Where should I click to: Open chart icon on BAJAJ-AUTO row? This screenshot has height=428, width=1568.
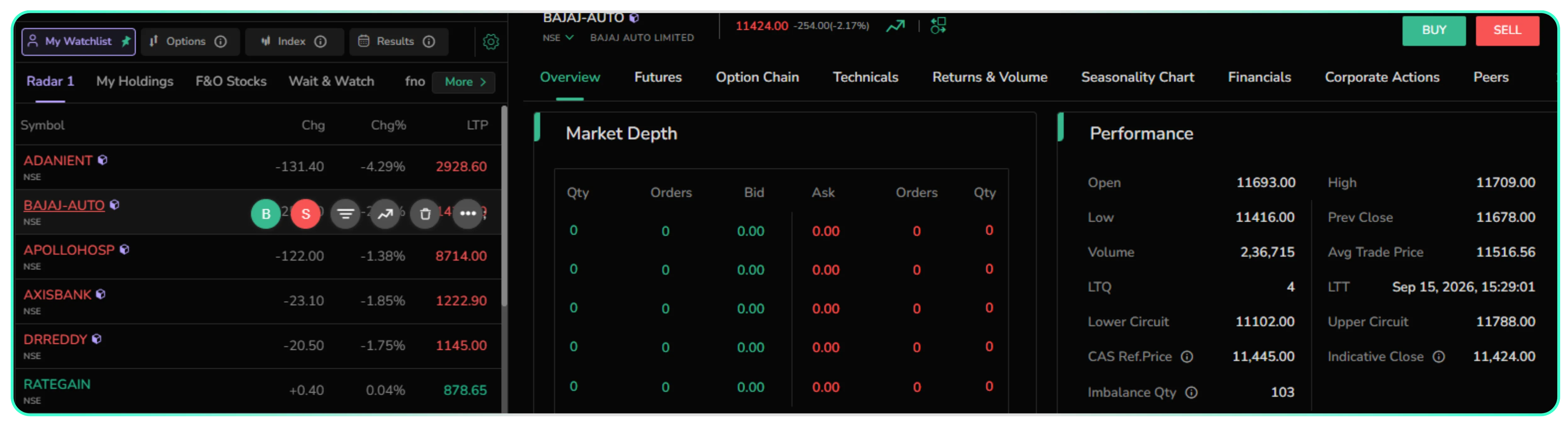click(x=385, y=214)
